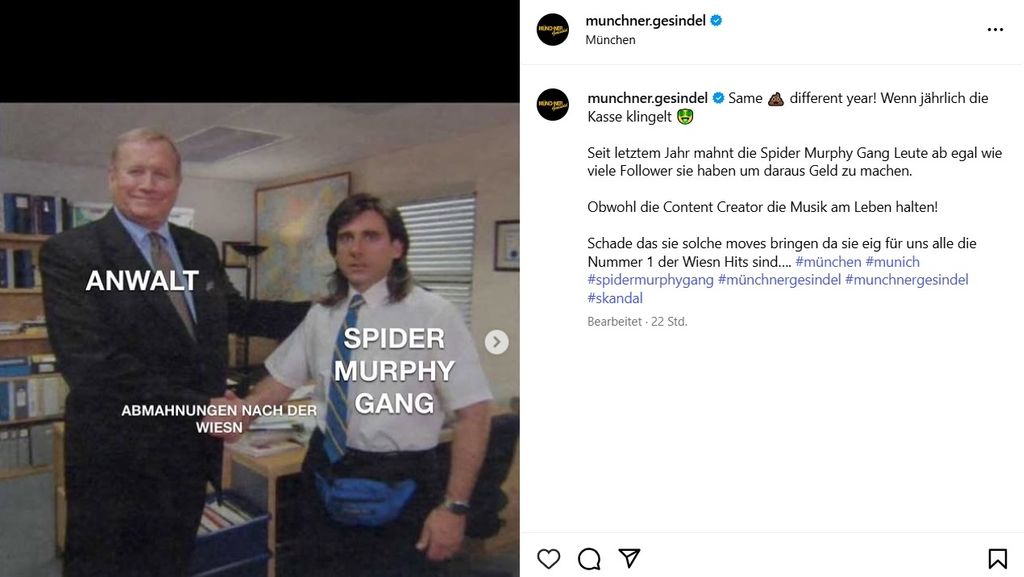Image resolution: width=1024 pixels, height=577 pixels.
Task: Open the #münchnergesindel hashtag
Action: [779, 280]
